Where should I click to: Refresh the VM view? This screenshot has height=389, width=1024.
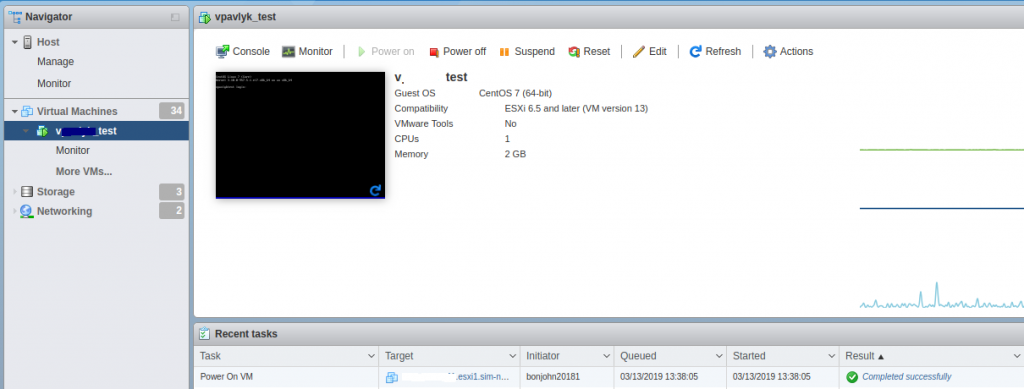(x=715, y=52)
